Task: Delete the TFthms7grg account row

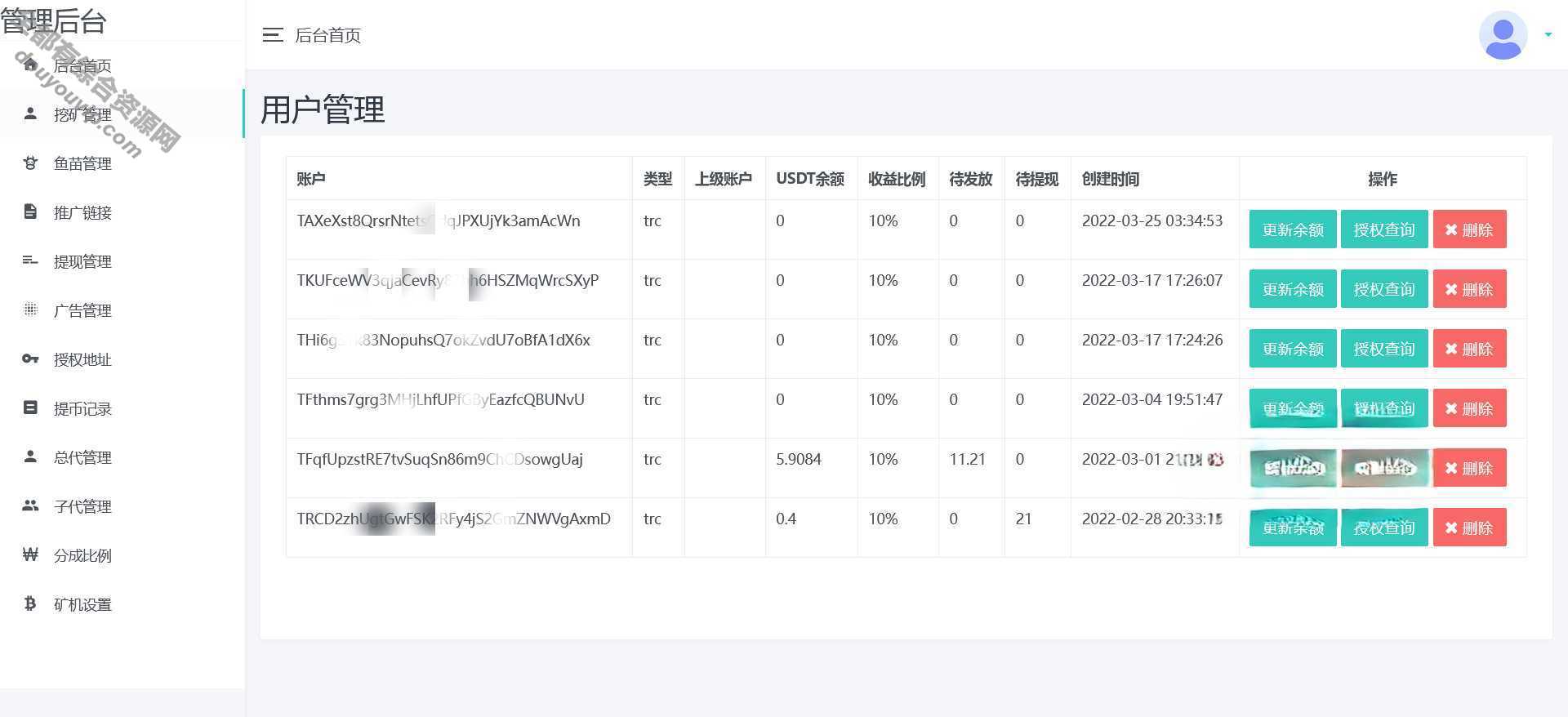Action: click(1469, 408)
